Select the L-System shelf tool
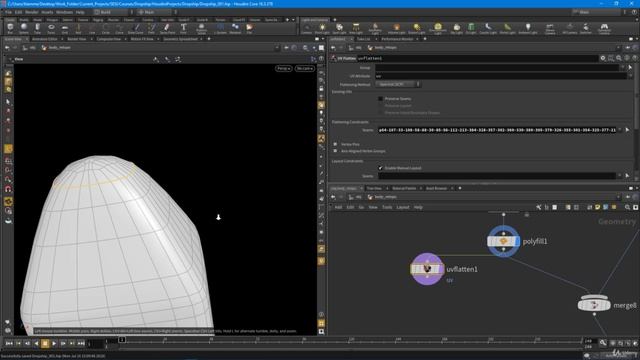This screenshot has height=360, width=640. [220, 29]
